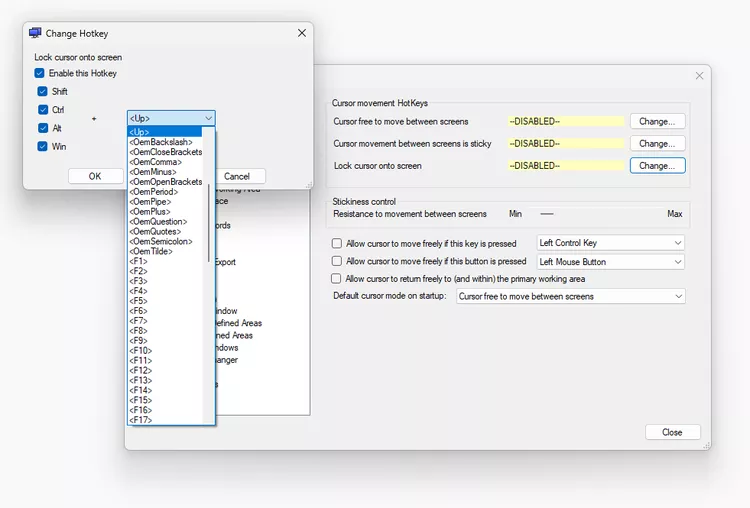Click DISABLED field for Lock cursor onto screen

point(566,166)
